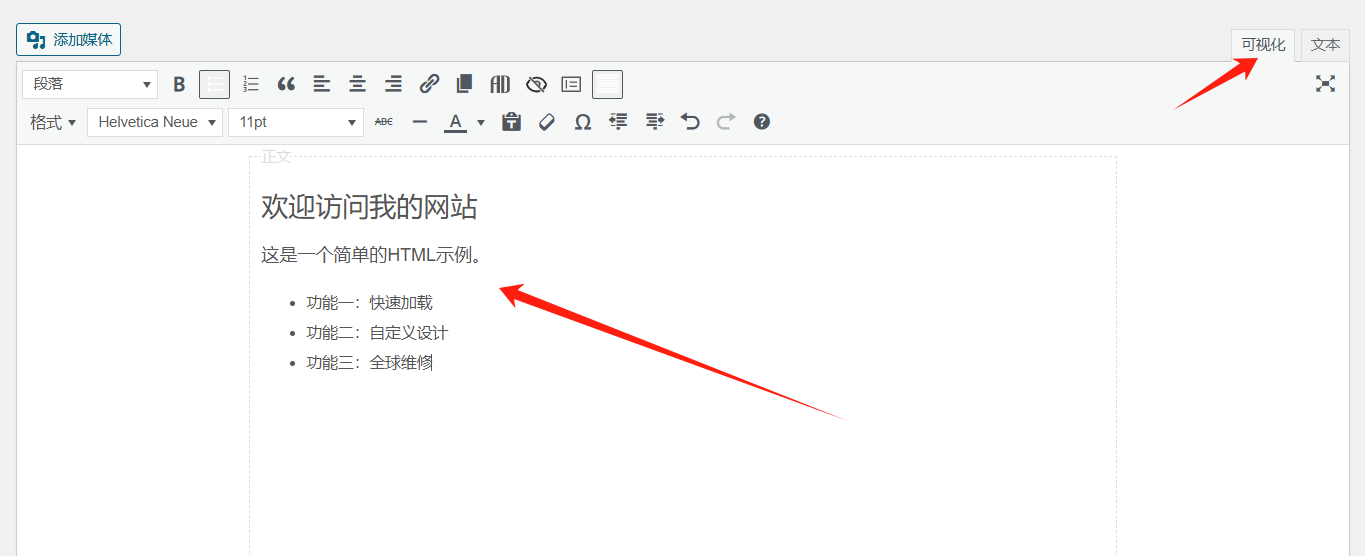Apply the text color

pyautogui.click(x=455, y=122)
